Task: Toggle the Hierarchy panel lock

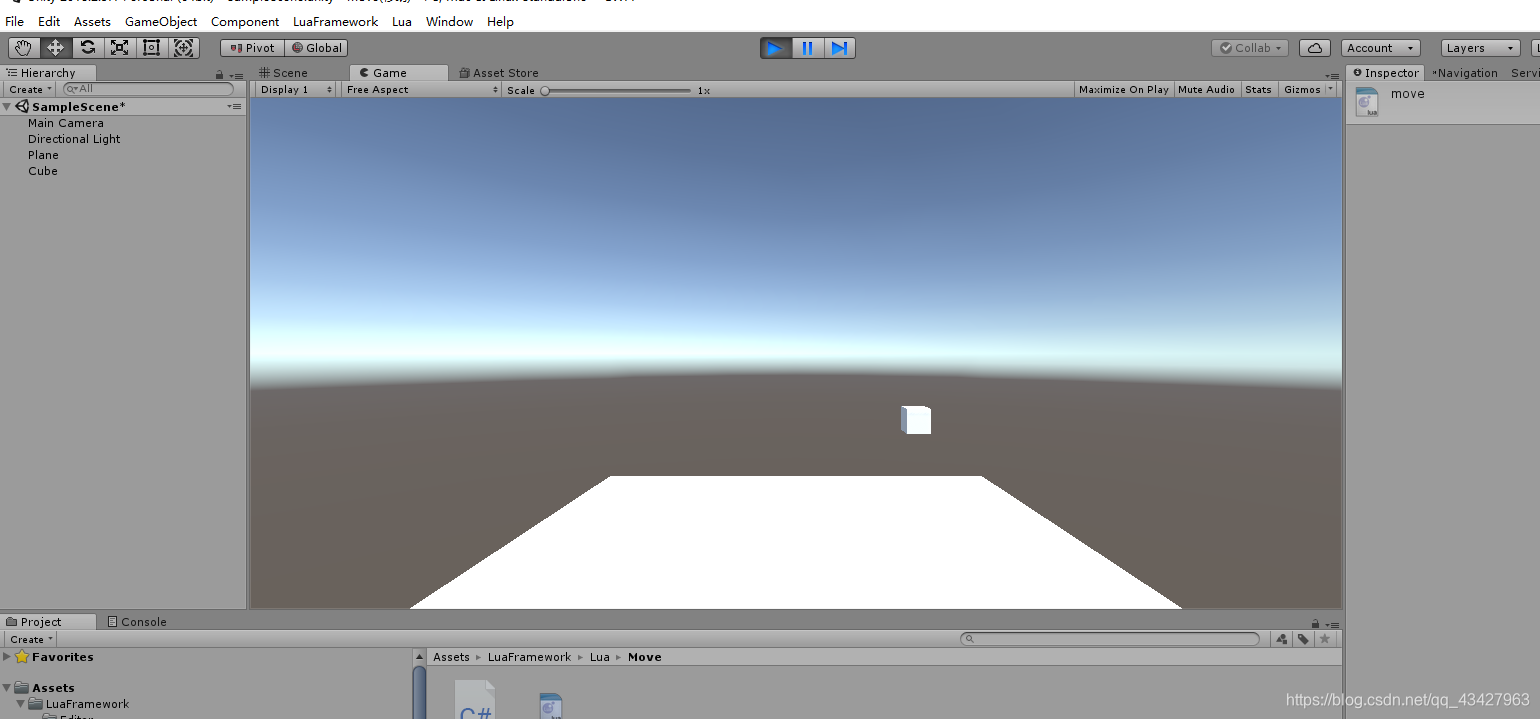Action: click(x=220, y=75)
